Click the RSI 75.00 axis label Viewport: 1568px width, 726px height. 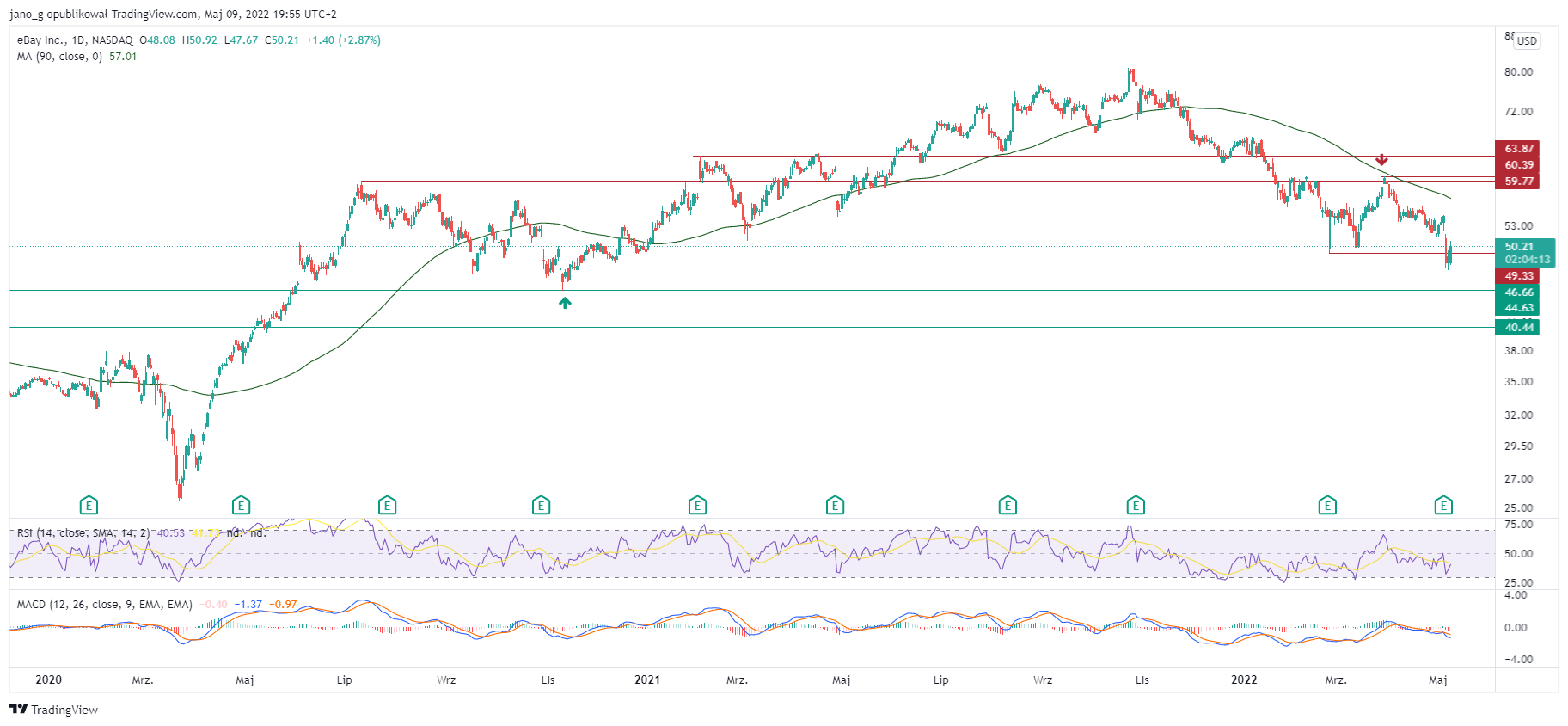1518,525
